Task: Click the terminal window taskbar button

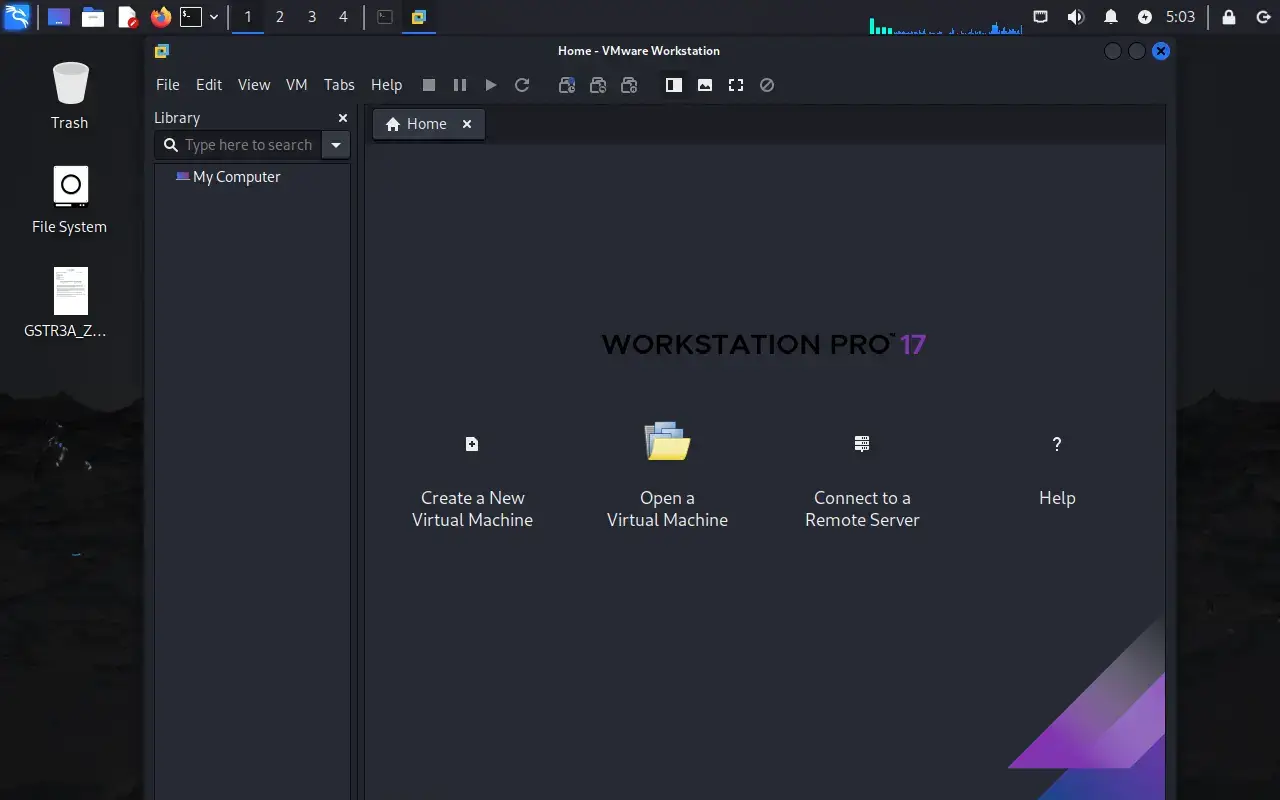Action: pos(385,17)
